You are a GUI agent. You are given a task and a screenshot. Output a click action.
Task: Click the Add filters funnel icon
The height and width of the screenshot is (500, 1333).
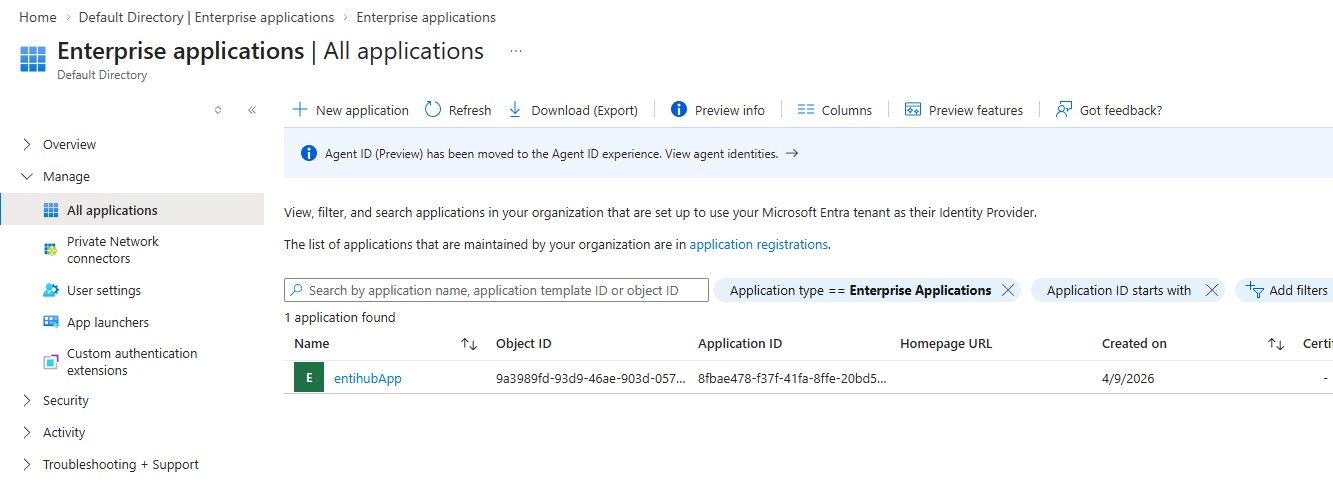(1255, 290)
